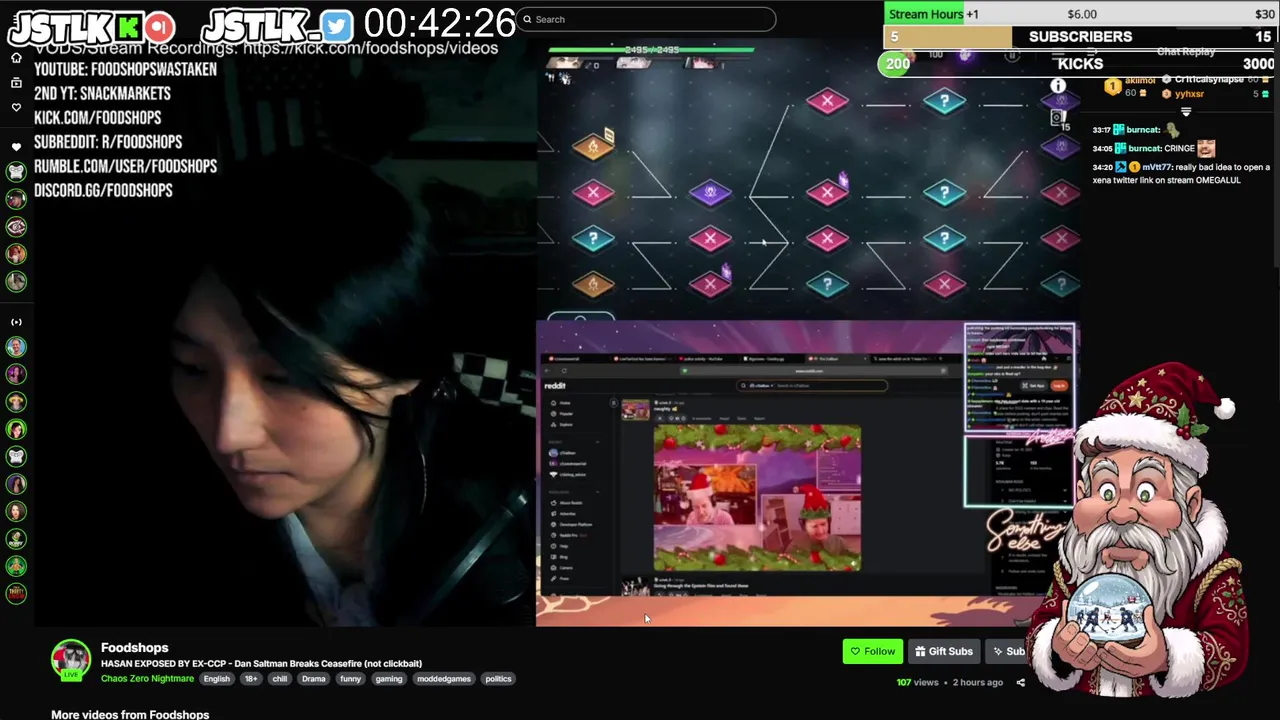Click the Gift Subs button
Screen dimensions: 1280x720
[x=942, y=652]
